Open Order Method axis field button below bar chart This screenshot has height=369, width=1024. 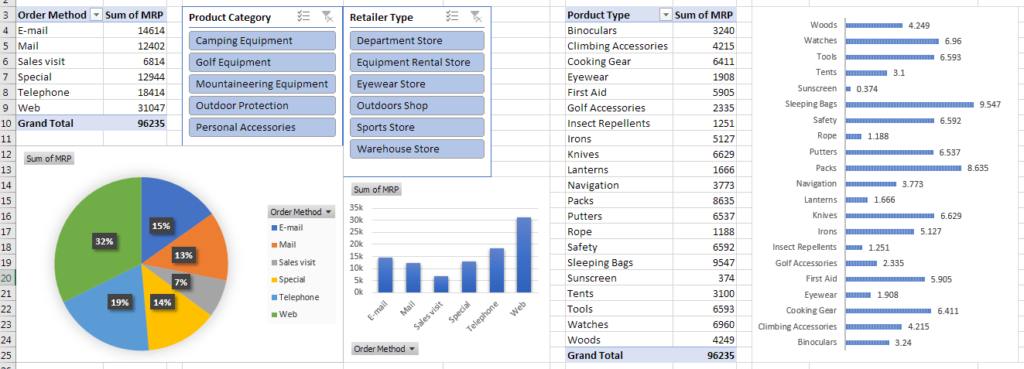[x=385, y=349]
